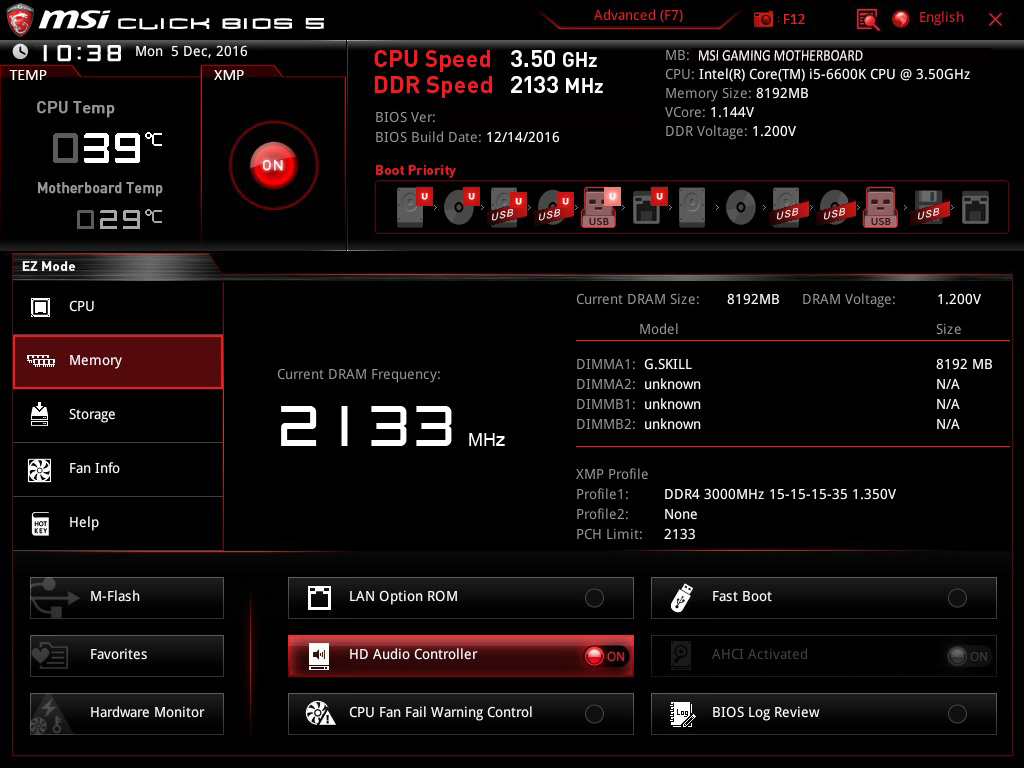Click the CPU Temp 039 reading

pyautogui.click(x=107, y=148)
